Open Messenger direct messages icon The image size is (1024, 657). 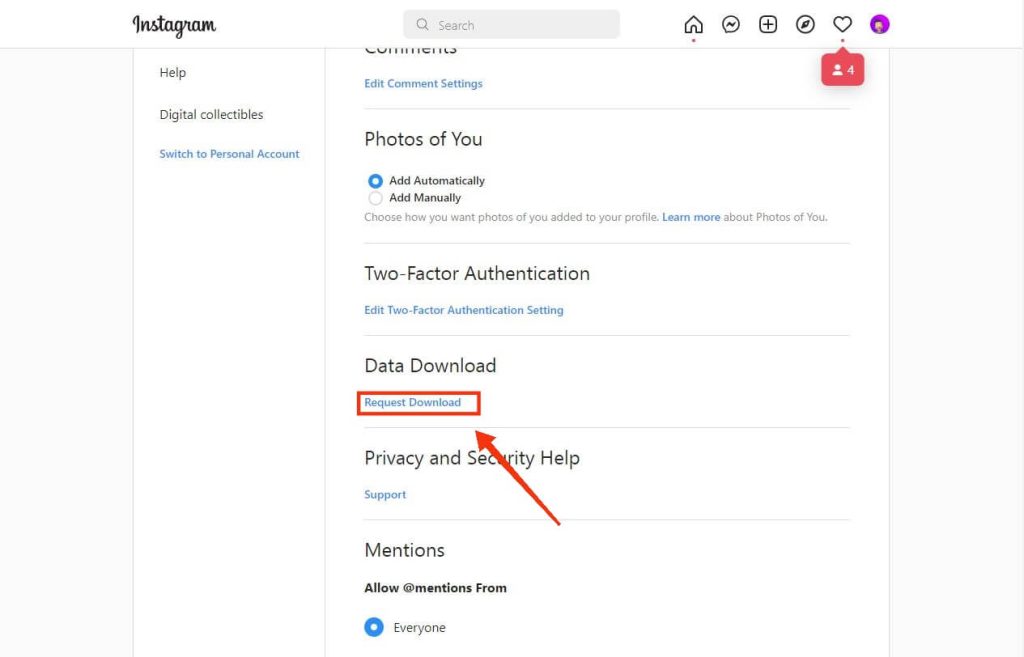point(731,25)
